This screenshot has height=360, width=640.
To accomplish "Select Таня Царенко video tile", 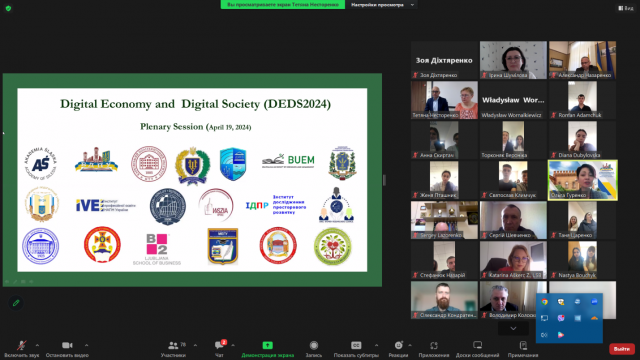I will pos(582,220).
